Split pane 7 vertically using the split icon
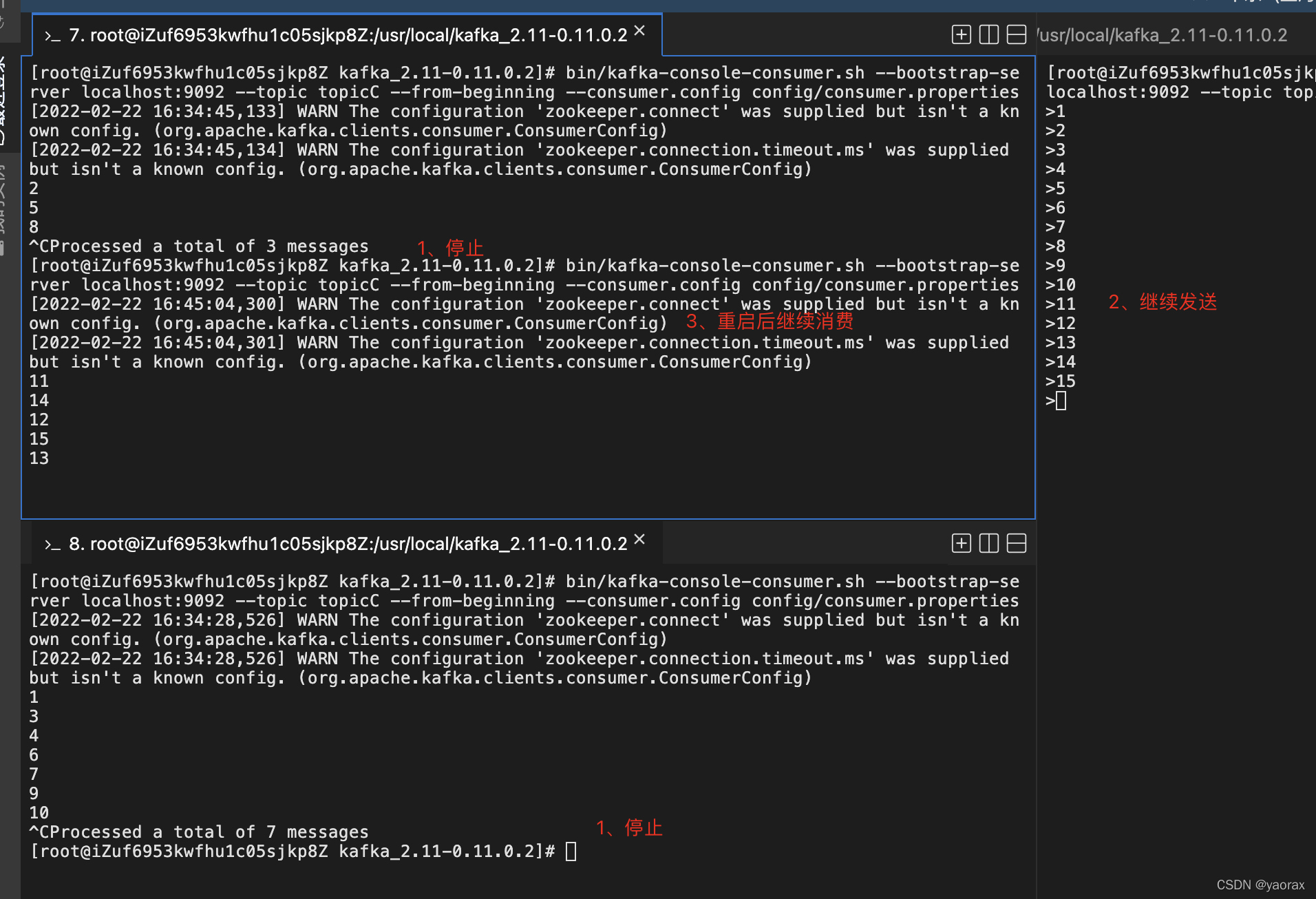 pos(988,34)
